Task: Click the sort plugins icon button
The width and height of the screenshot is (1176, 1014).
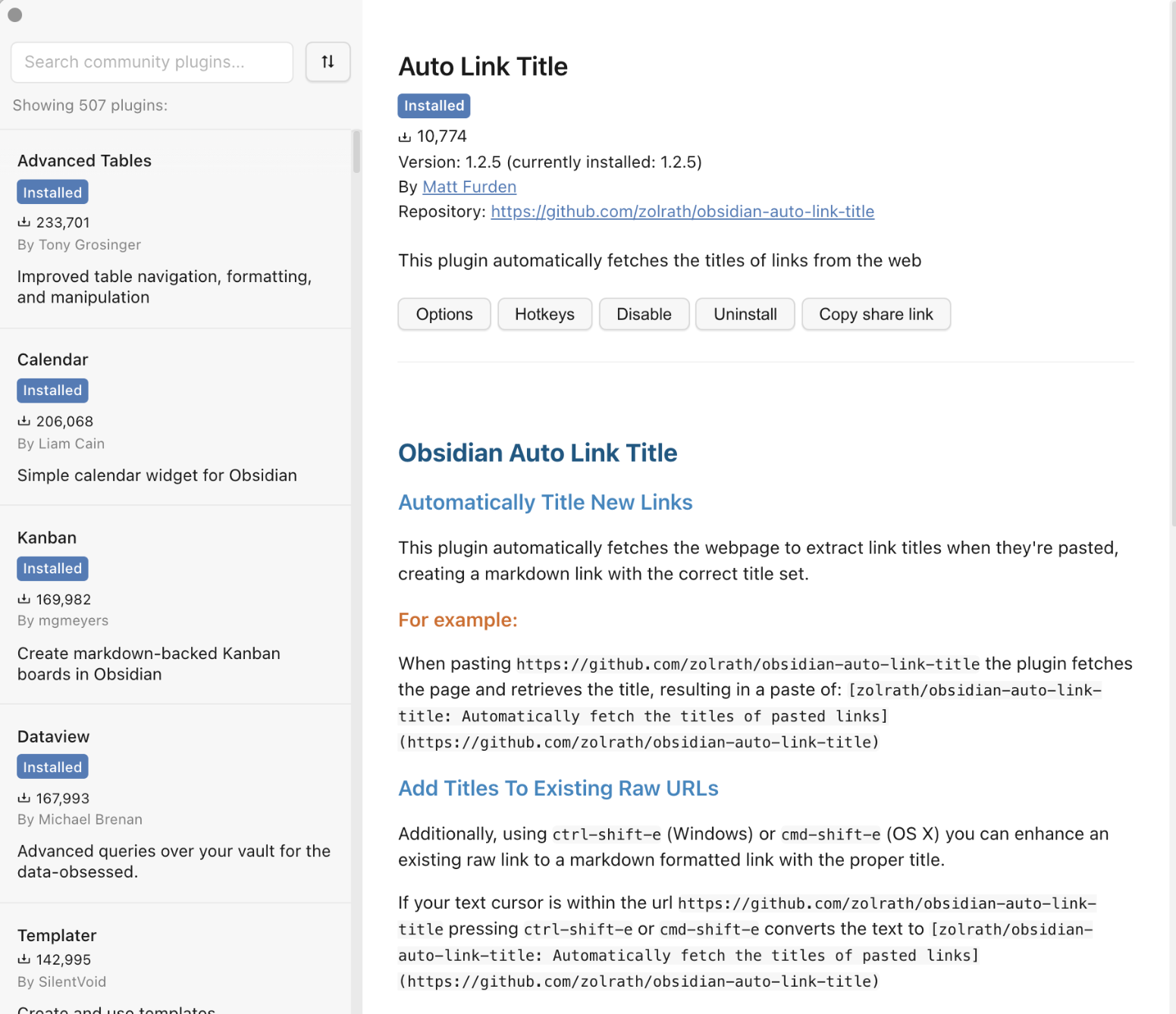Action: [328, 62]
